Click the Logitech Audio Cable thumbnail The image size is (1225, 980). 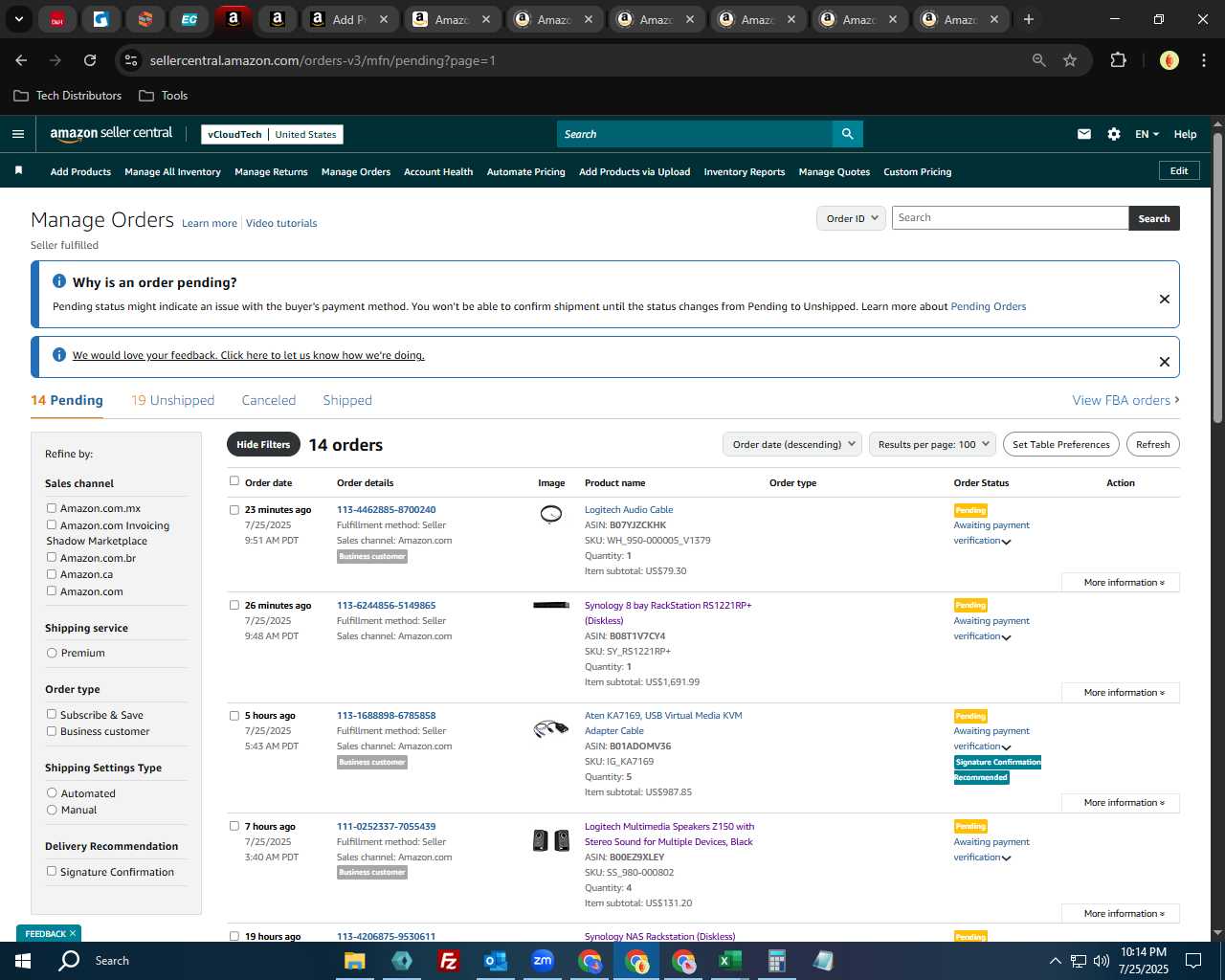pos(551,514)
